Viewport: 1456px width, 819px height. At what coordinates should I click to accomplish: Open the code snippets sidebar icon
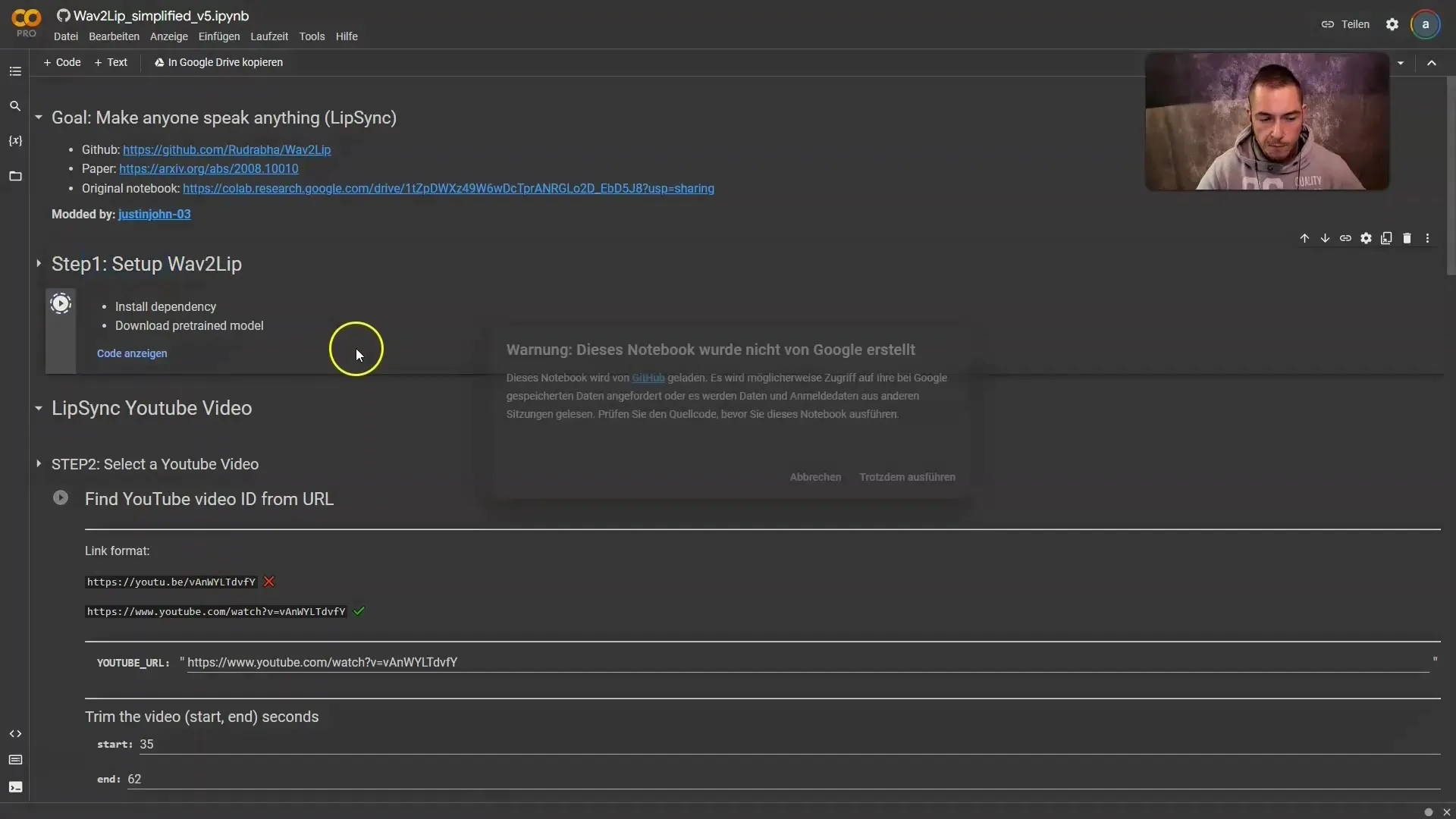15,734
